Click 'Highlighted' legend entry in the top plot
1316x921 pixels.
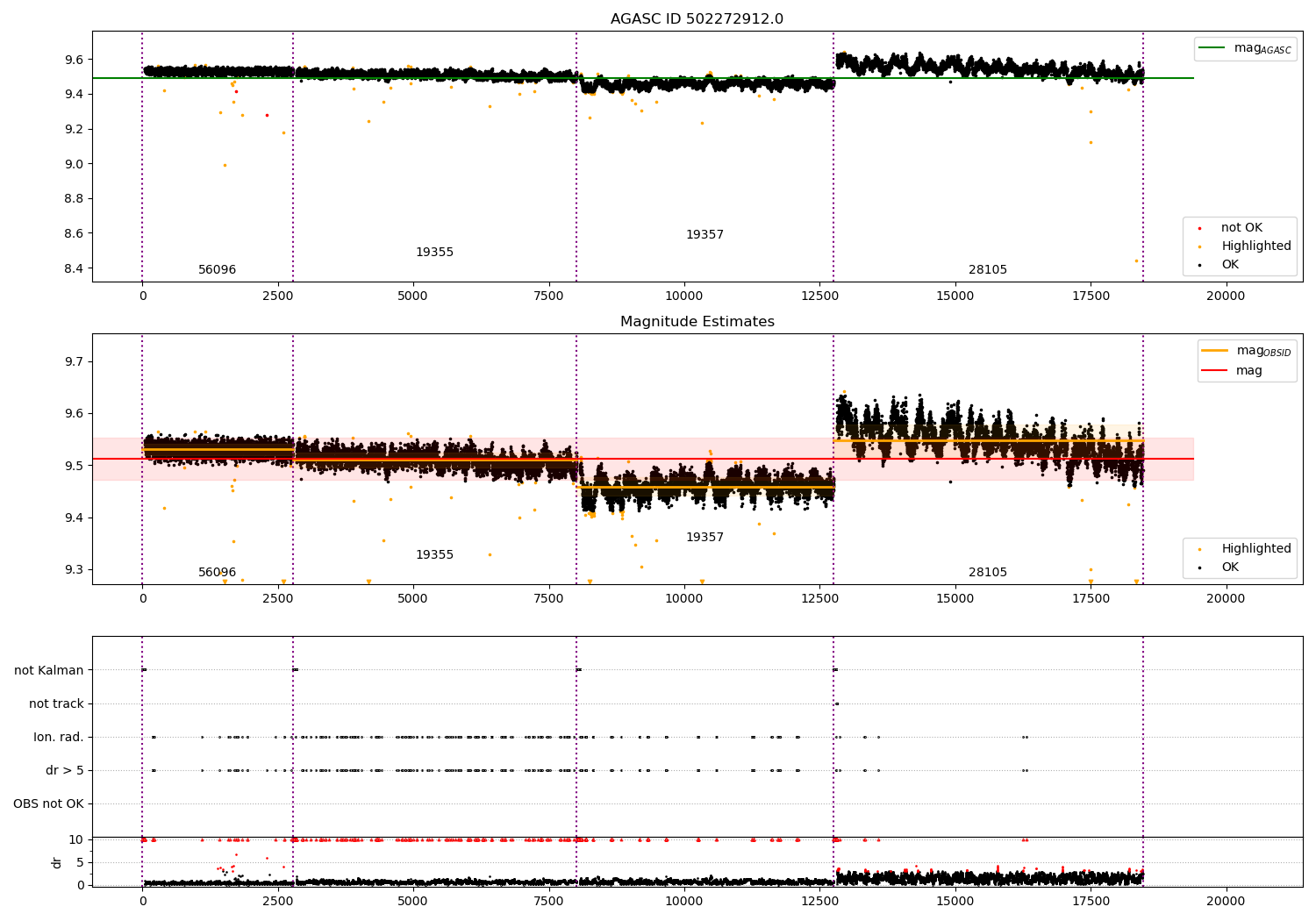coord(1255,246)
